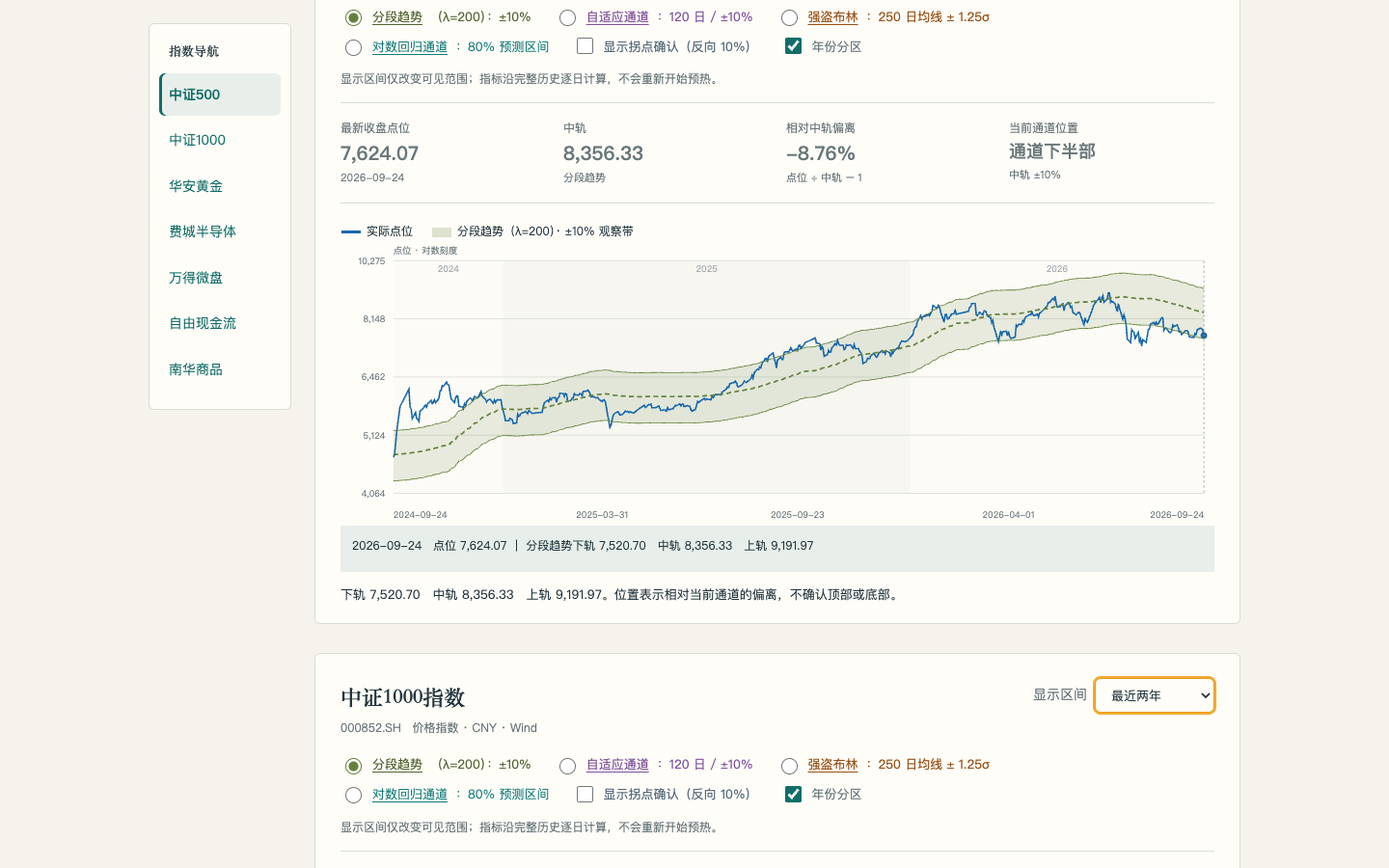Click 中轨 value 8,356.33 in stats
The image size is (1389, 868).
pyautogui.click(x=603, y=153)
